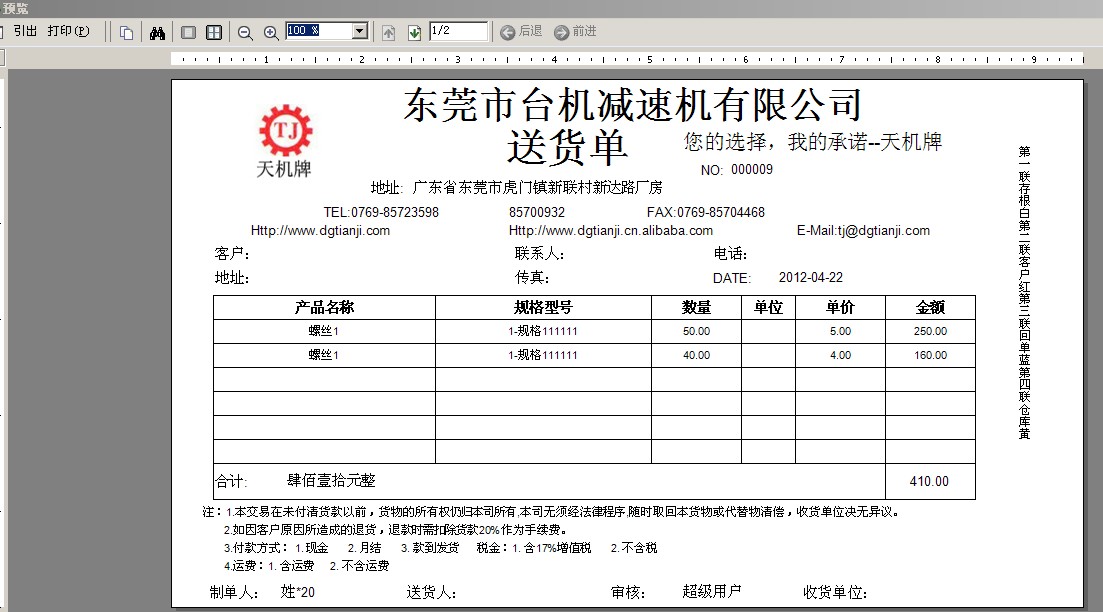This screenshot has width=1103, height=612.
Task: Click the 单价 column header
Action: [x=840, y=307]
